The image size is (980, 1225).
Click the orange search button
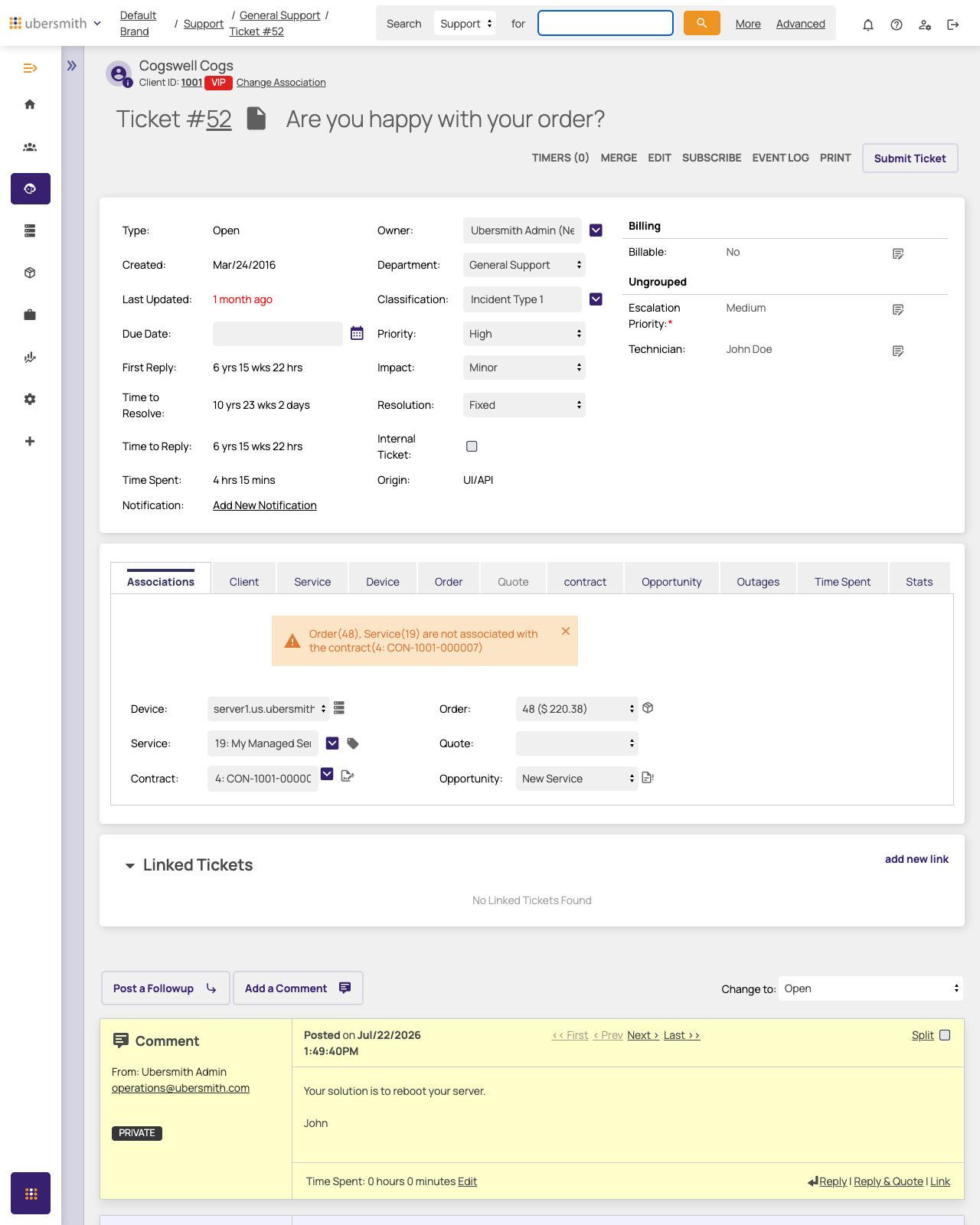point(702,23)
